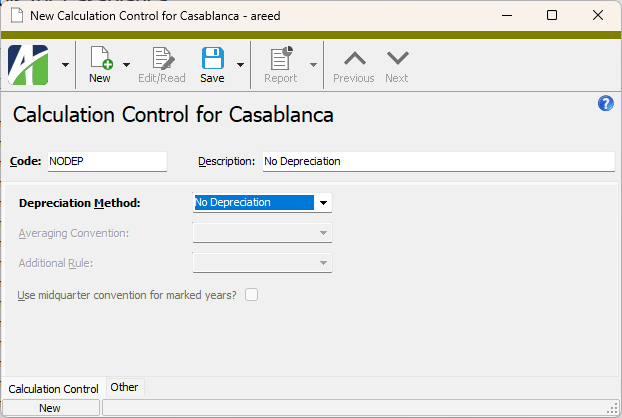Go to Previous record arrow

(355, 58)
